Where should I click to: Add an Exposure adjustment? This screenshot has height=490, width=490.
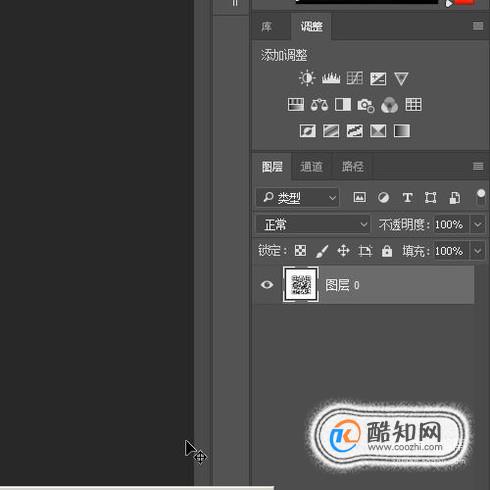378,79
